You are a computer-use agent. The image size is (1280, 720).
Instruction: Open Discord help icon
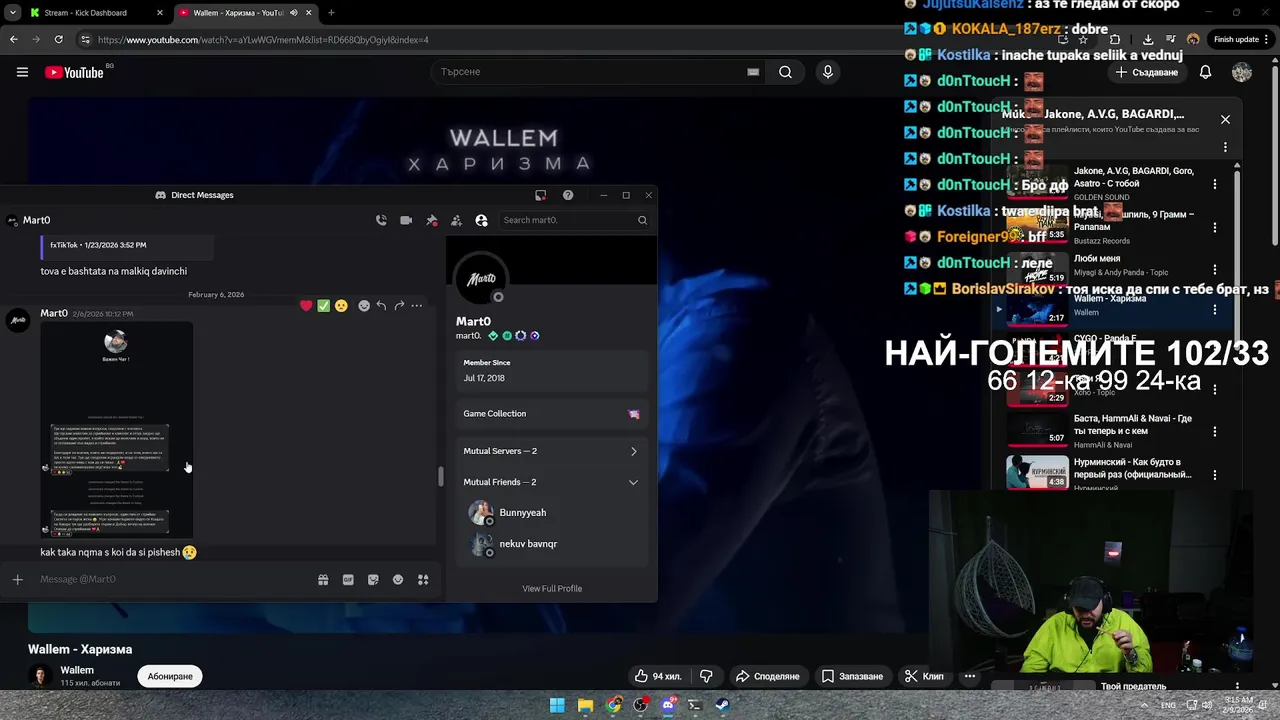(568, 195)
